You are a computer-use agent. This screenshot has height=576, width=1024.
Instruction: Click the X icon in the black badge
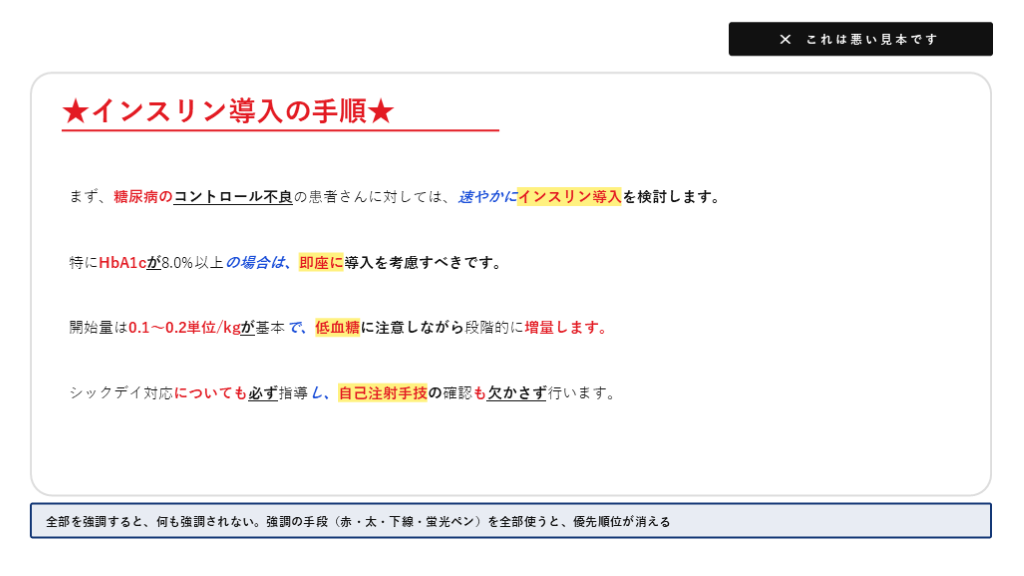785,39
